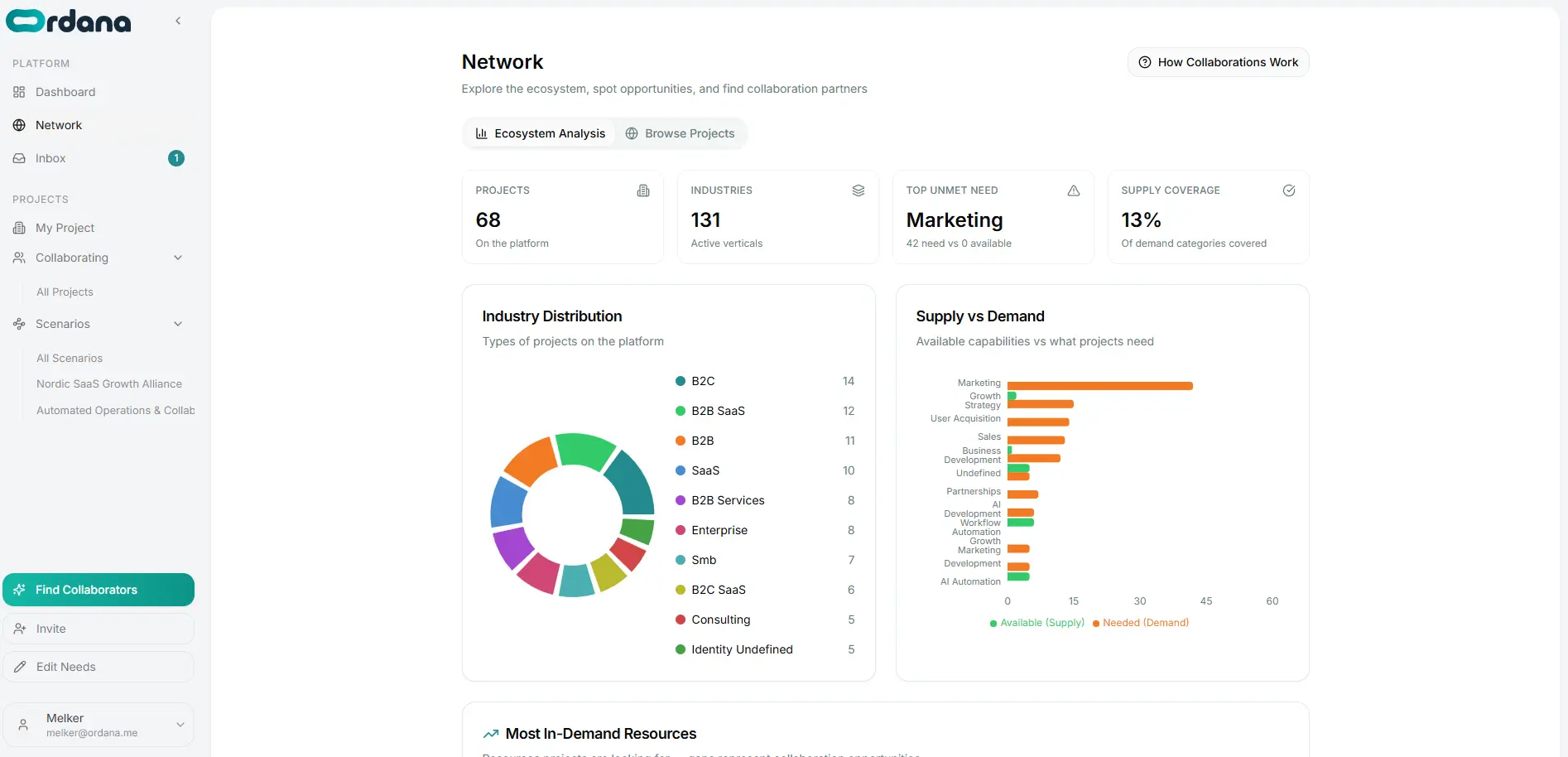Click the Inbox tray icon
Screen dimensions: 1568x757
19,158
